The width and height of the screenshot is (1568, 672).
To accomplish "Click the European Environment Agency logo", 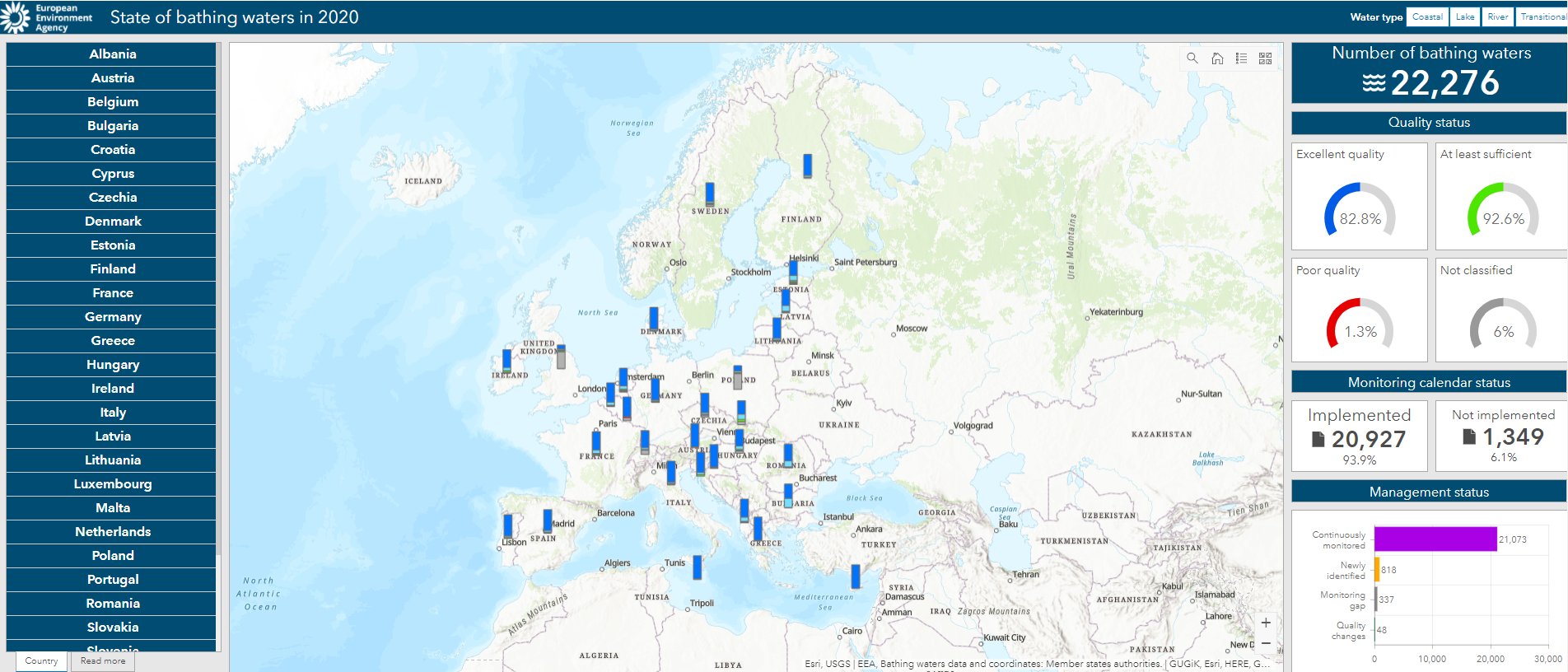I will [x=47, y=17].
